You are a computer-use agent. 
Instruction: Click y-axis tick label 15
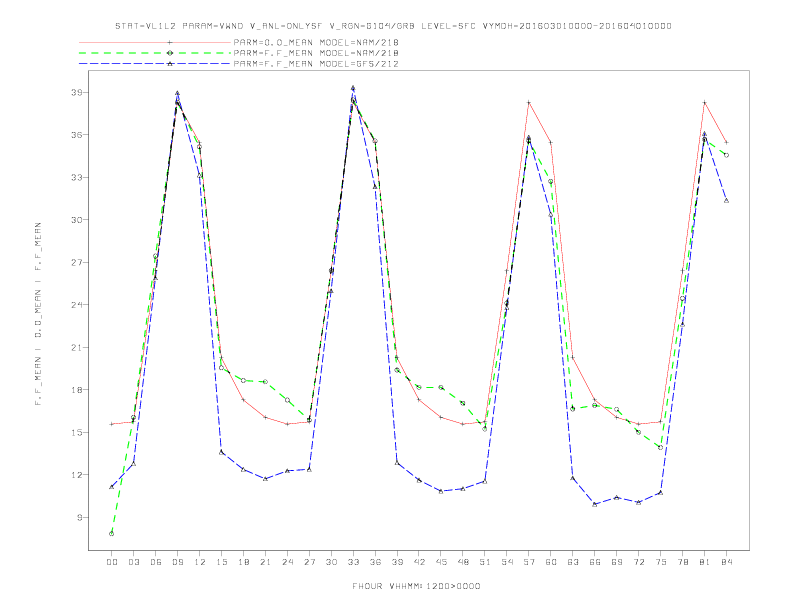pyautogui.click(x=77, y=432)
